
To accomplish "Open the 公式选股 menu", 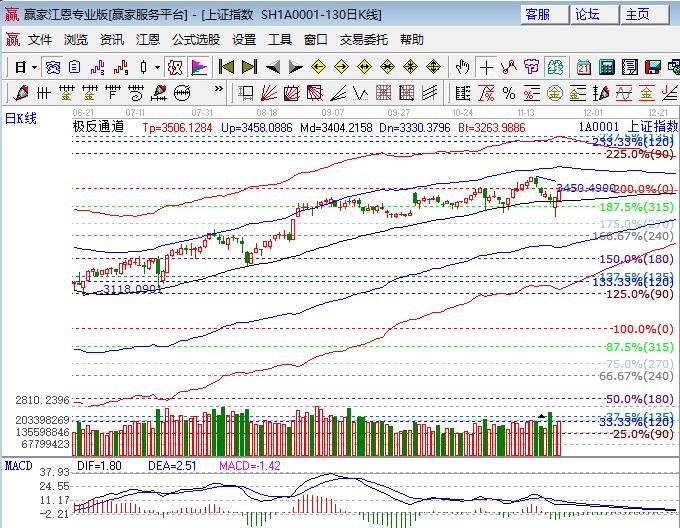I will 196,40.
